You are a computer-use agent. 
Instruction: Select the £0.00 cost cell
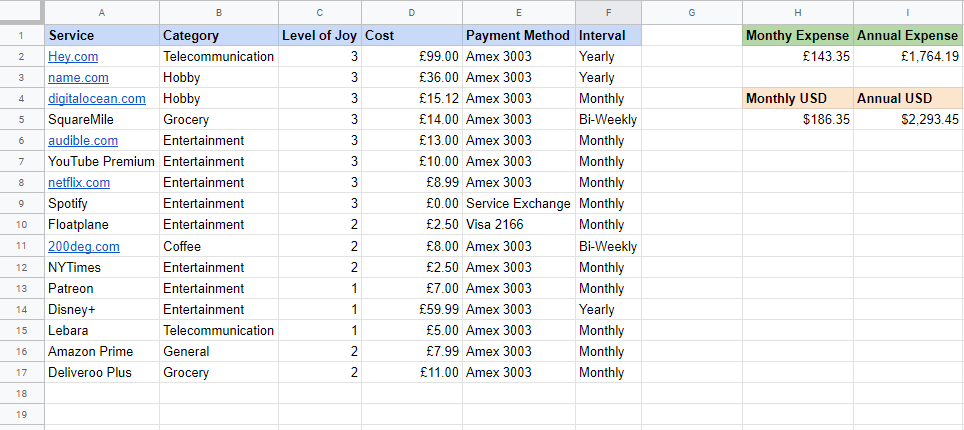pos(412,203)
